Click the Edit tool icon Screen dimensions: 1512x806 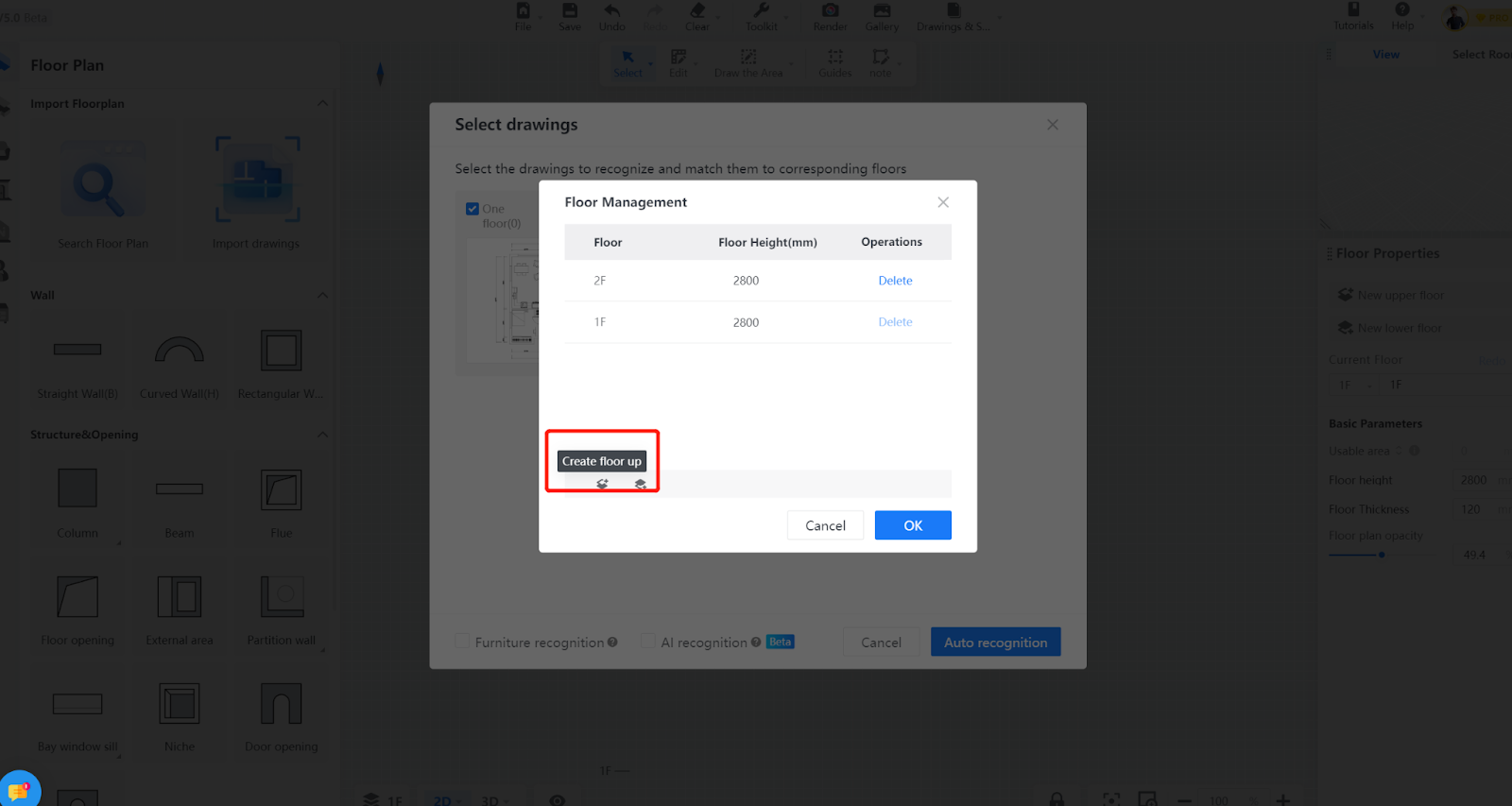(x=679, y=57)
